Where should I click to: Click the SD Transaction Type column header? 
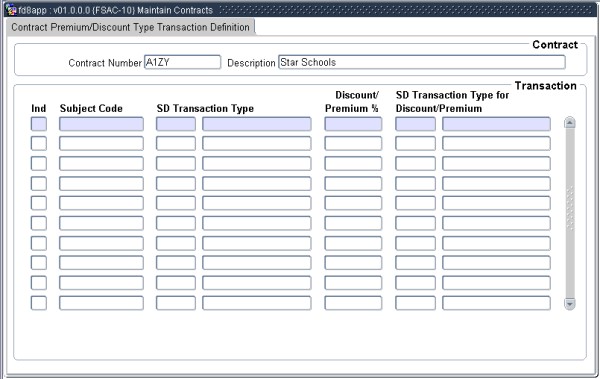click(x=205, y=108)
